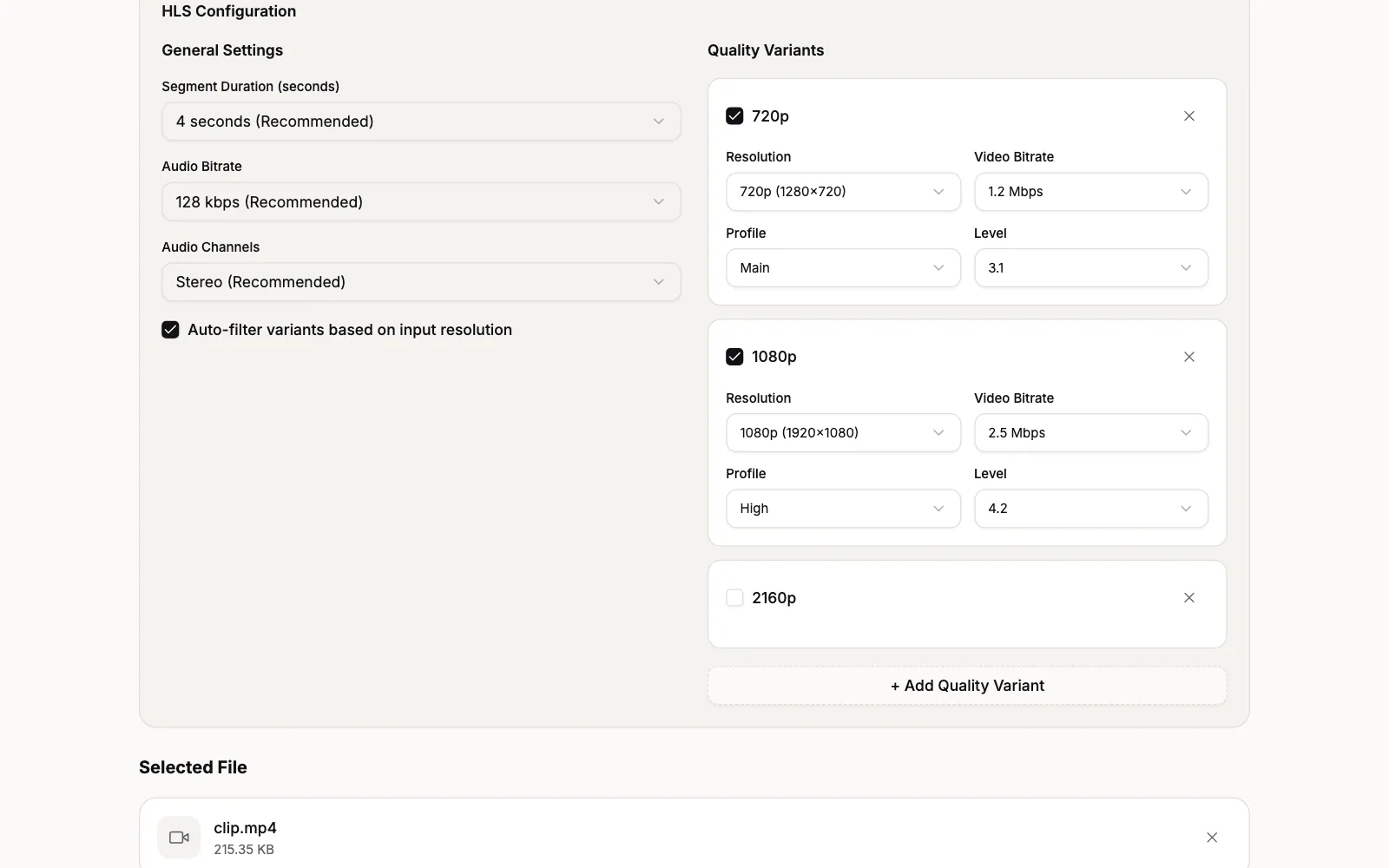Click the 1080p variant title label
The width and height of the screenshot is (1389, 868).
[x=774, y=357]
